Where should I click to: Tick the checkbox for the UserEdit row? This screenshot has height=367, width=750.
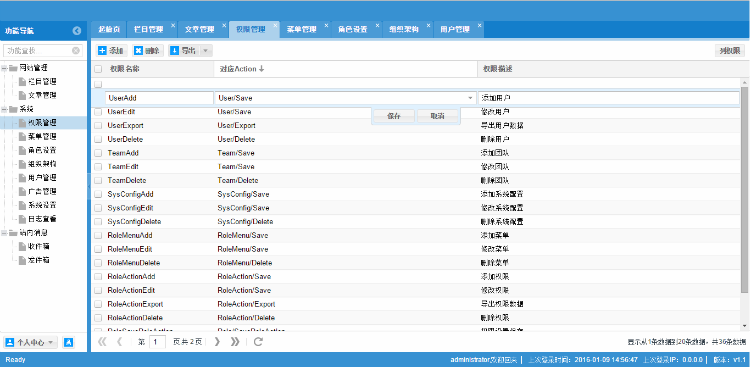[98, 112]
